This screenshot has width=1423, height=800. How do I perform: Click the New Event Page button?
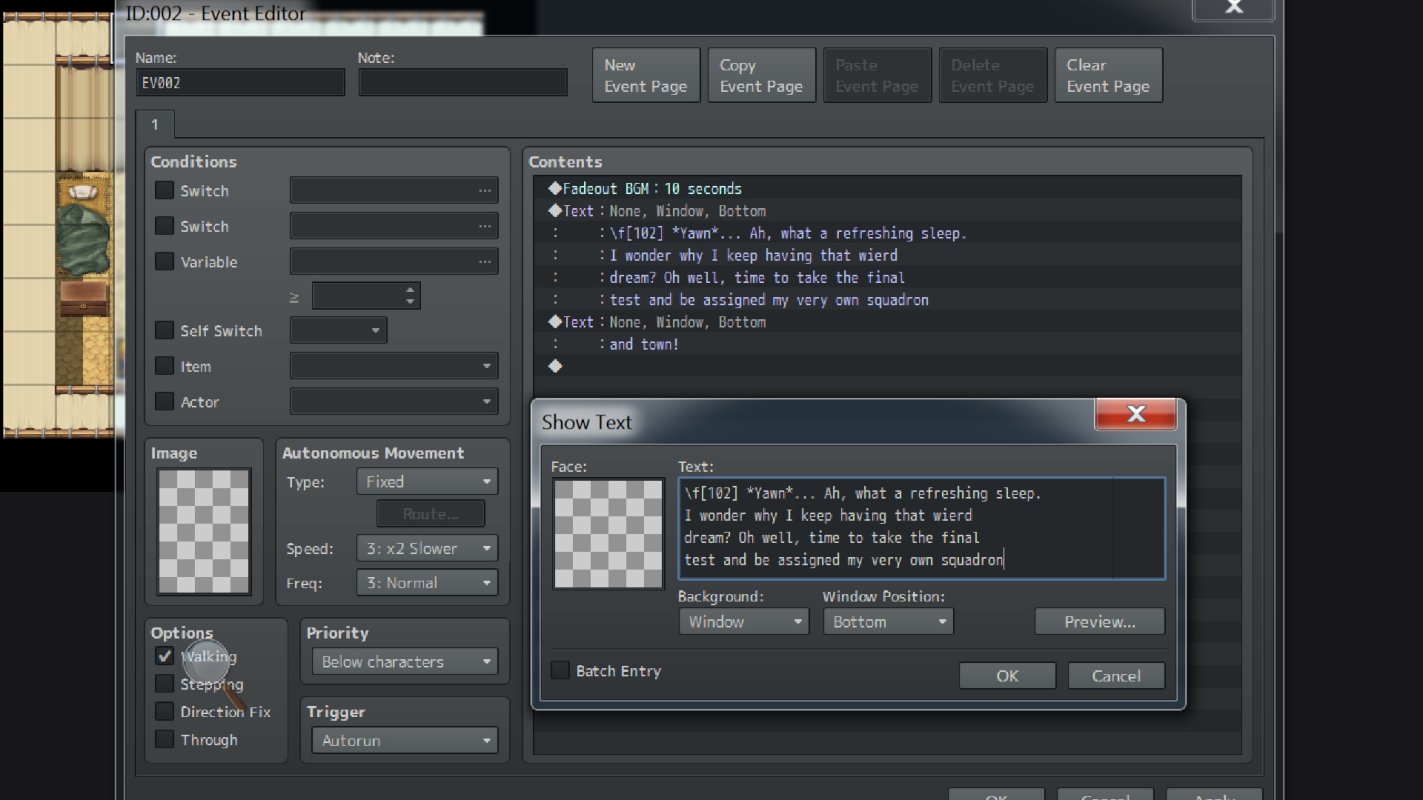[x=646, y=75]
